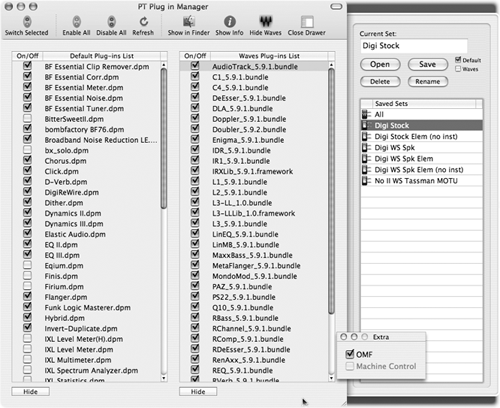This screenshot has width=500, height=408.
Task: Select DigiReWire.dpm
Action: [x=72, y=192]
